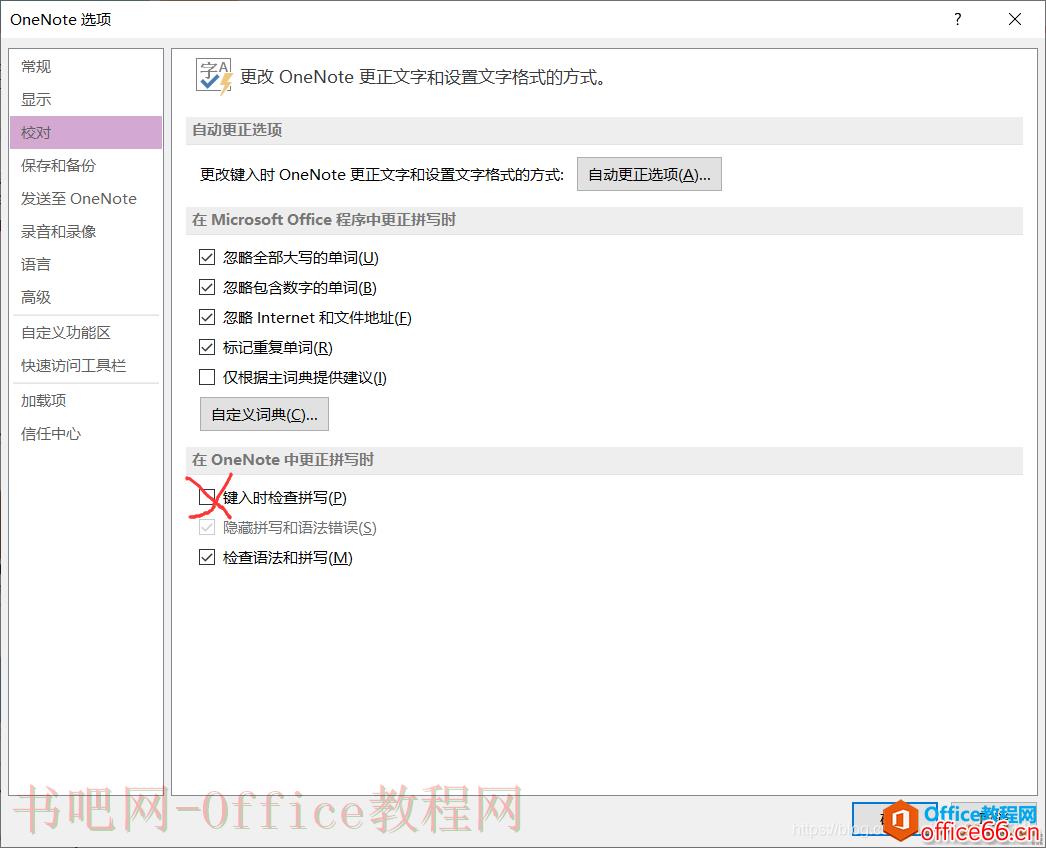Click the 自动更正选项 section header text
The width and height of the screenshot is (1046, 848).
(237, 130)
